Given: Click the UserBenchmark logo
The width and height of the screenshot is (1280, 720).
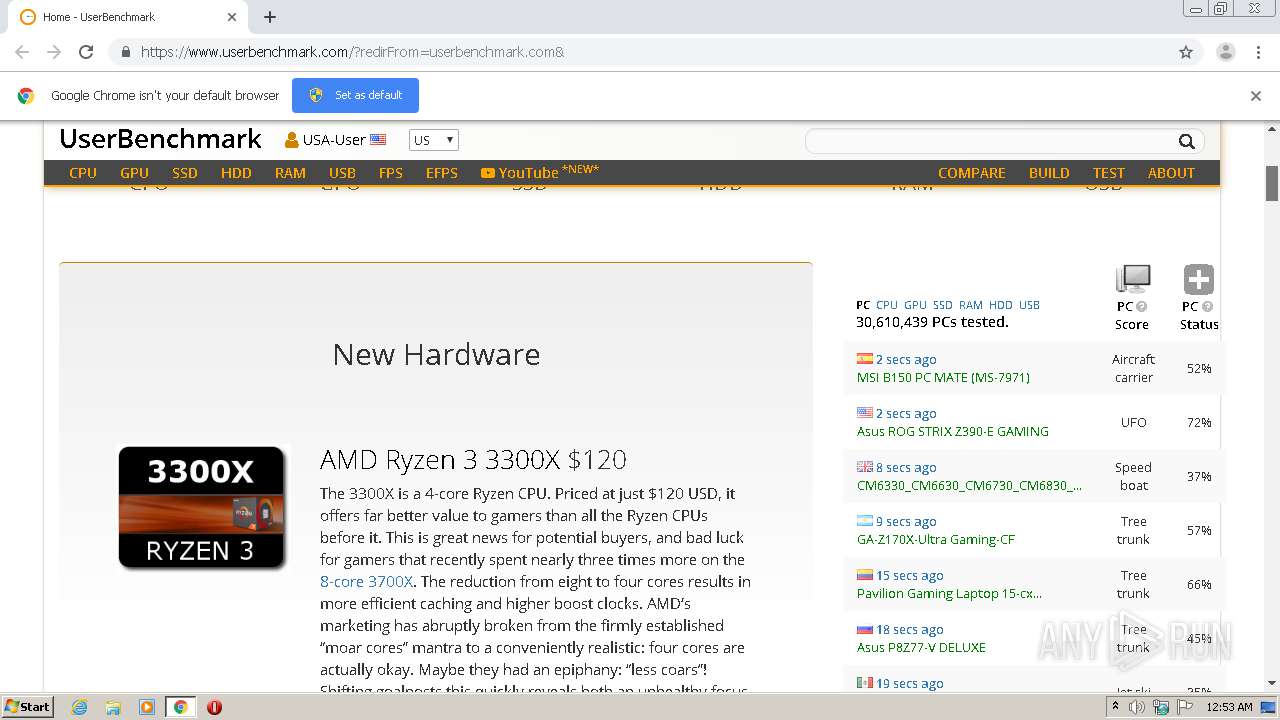Looking at the screenshot, I should [160, 139].
